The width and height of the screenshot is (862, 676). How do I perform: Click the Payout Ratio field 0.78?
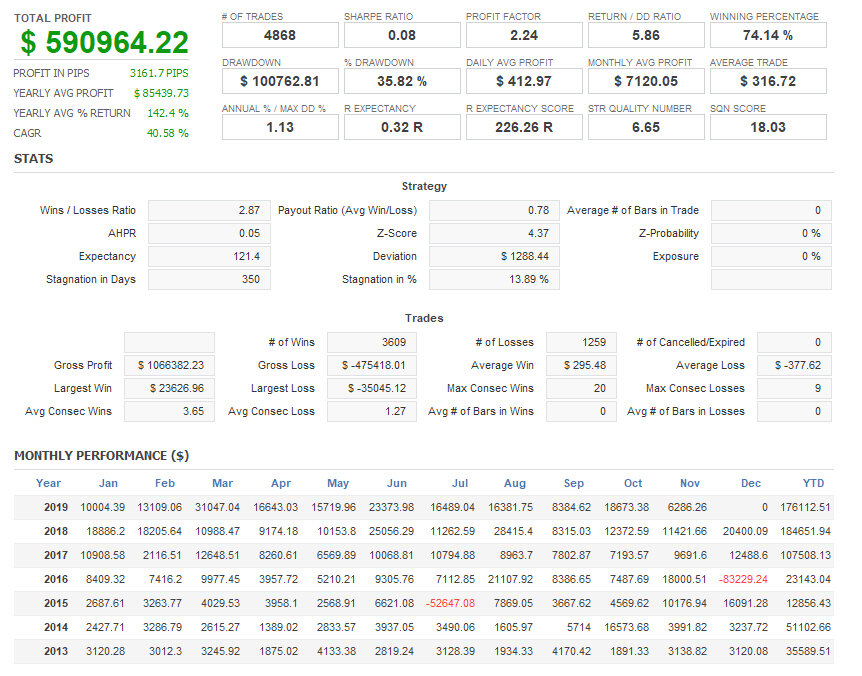coord(494,210)
